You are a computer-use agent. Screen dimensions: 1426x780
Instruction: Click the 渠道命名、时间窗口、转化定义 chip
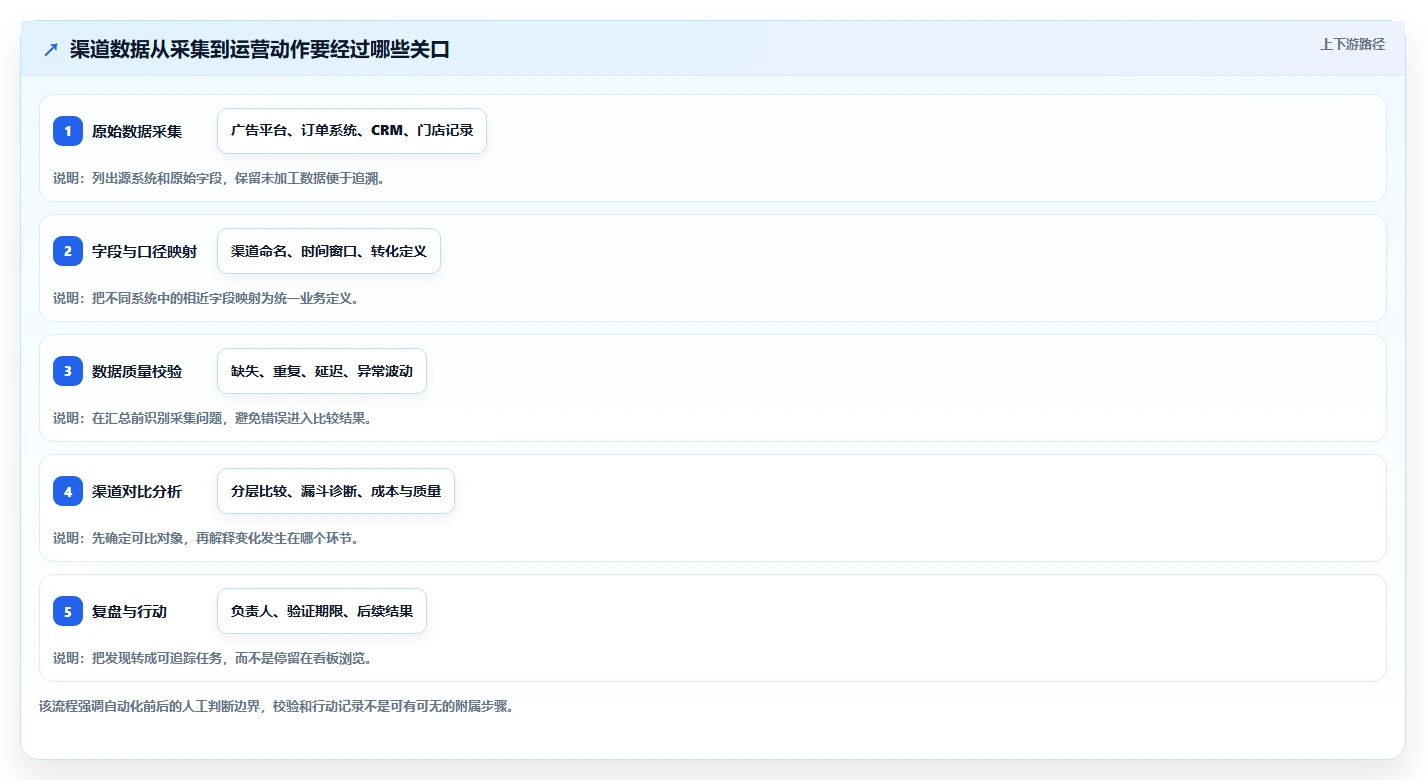pos(329,251)
